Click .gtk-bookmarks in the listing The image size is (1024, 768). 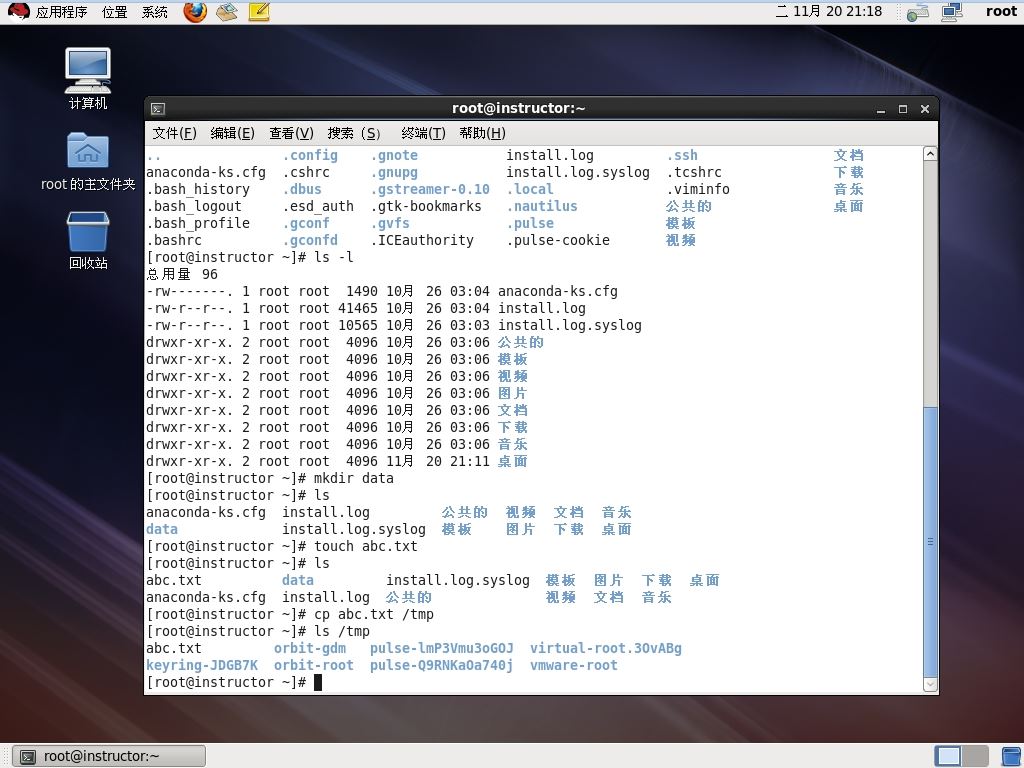point(426,206)
